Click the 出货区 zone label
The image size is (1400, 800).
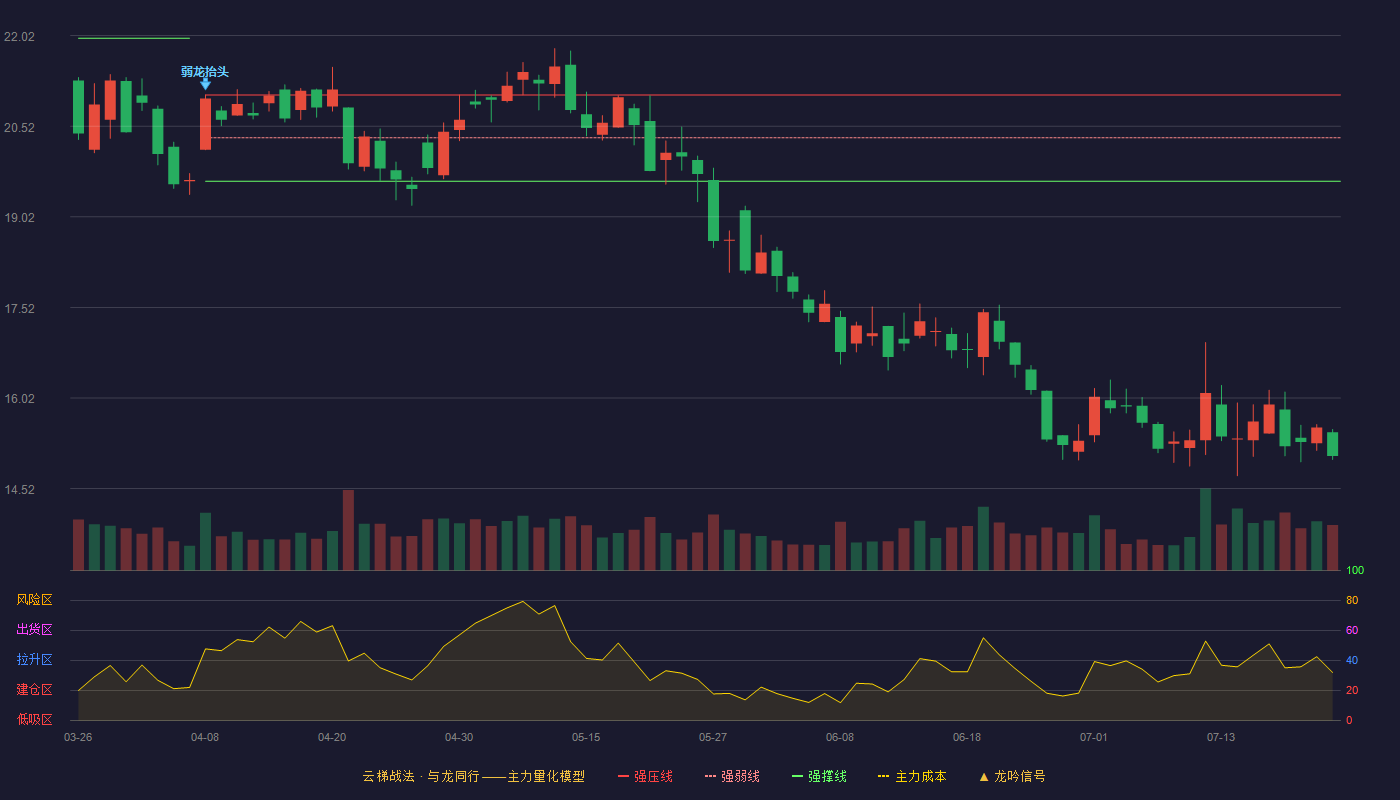point(34,630)
